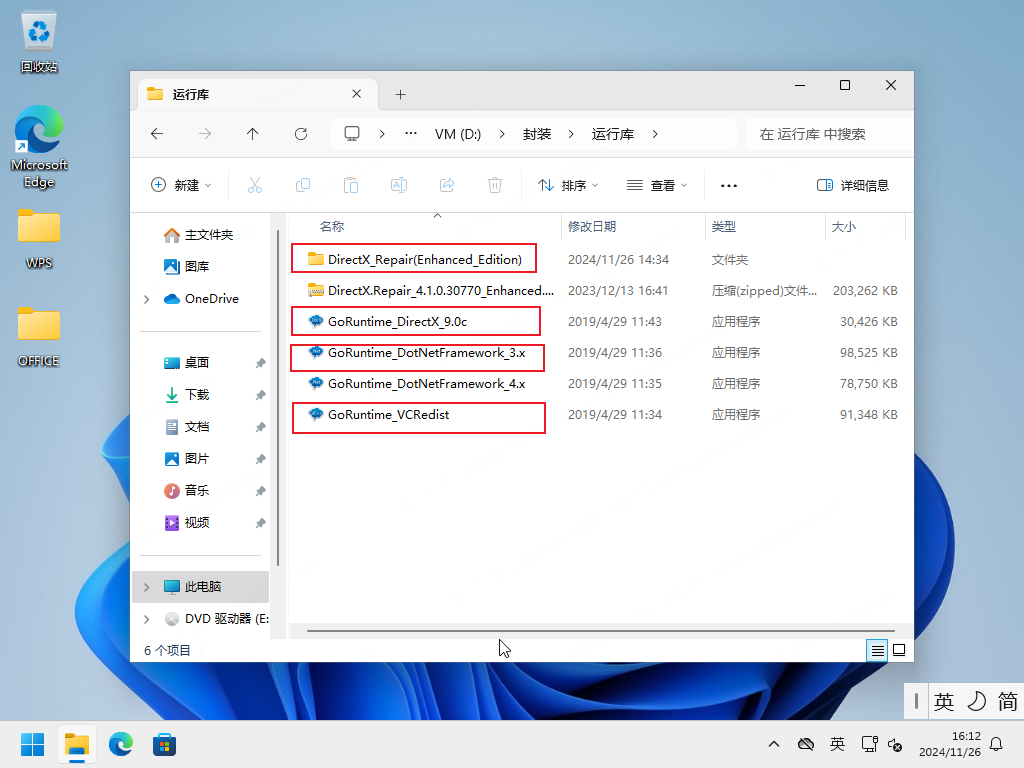The image size is (1024, 768).
Task: Select the DirectX.Repair_4.1.0.30770 zip file
Action: (431, 291)
